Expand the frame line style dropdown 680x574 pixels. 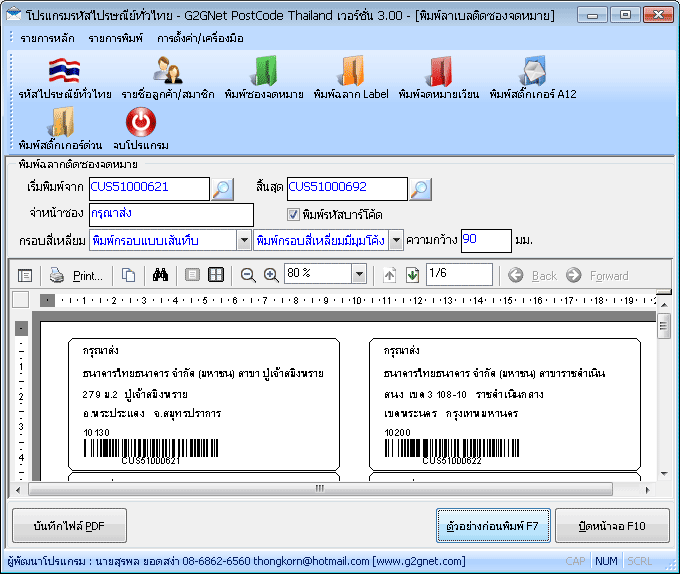(244, 240)
